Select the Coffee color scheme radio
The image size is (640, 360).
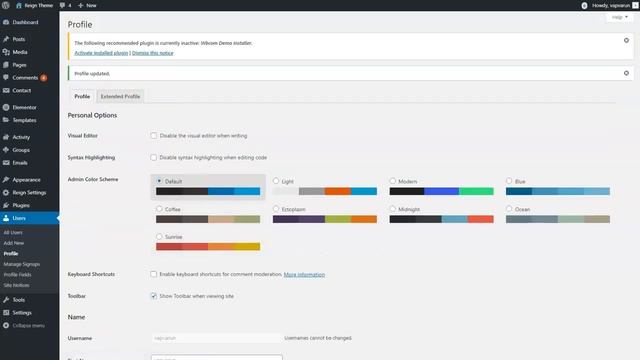click(159, 209)
